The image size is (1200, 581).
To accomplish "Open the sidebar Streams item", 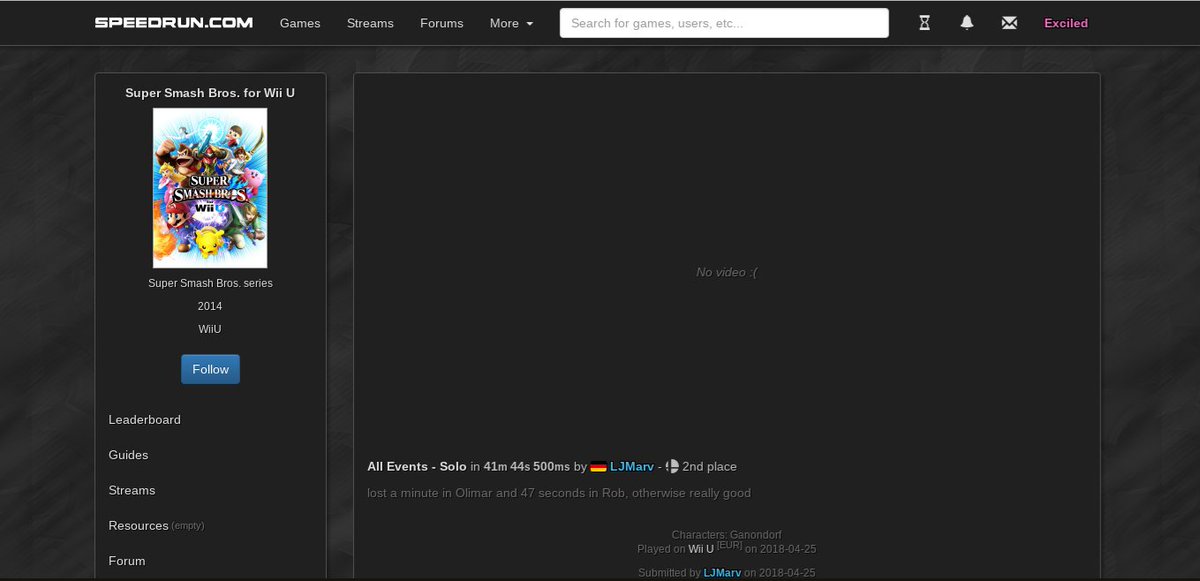I will [132, 490].
